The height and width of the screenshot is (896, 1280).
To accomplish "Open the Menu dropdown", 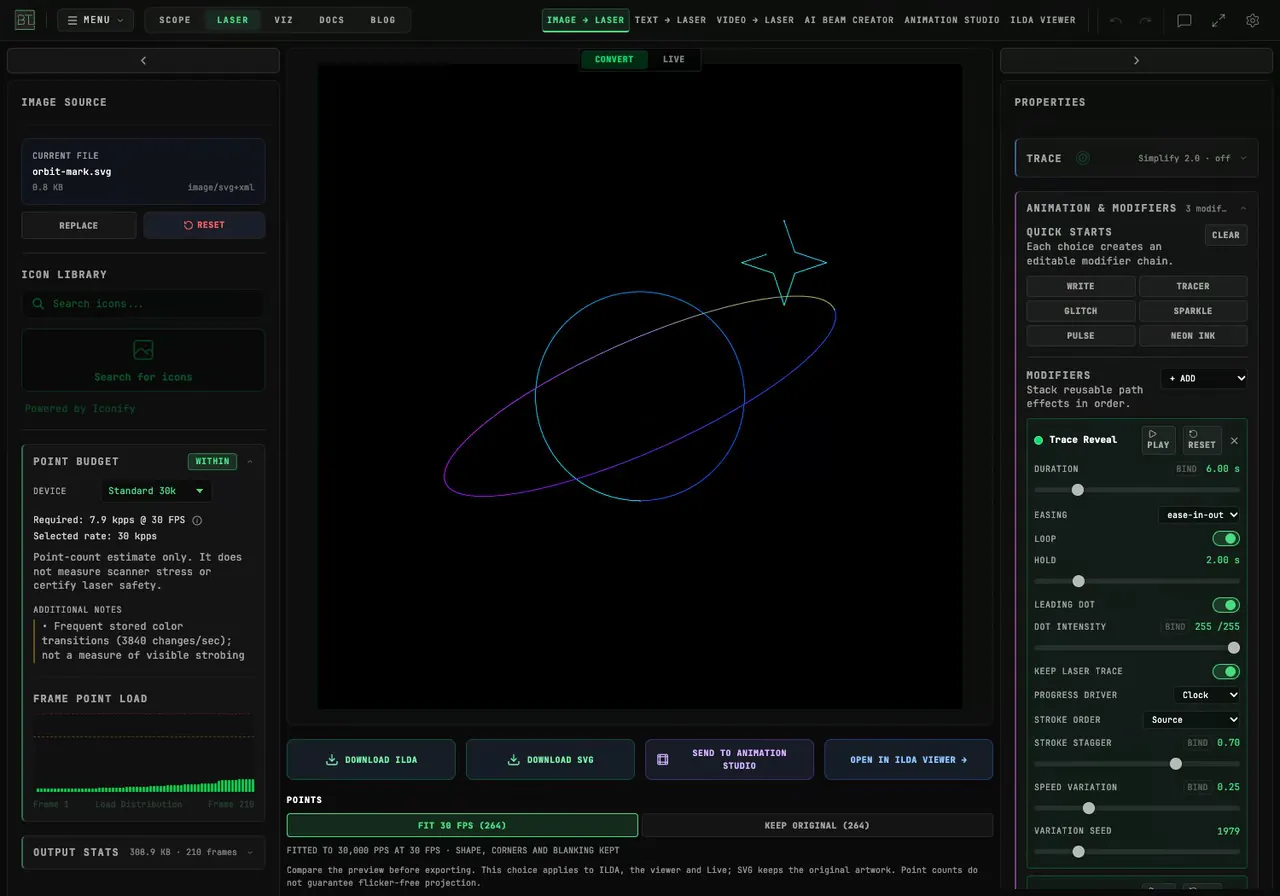I will pos(95,20).
